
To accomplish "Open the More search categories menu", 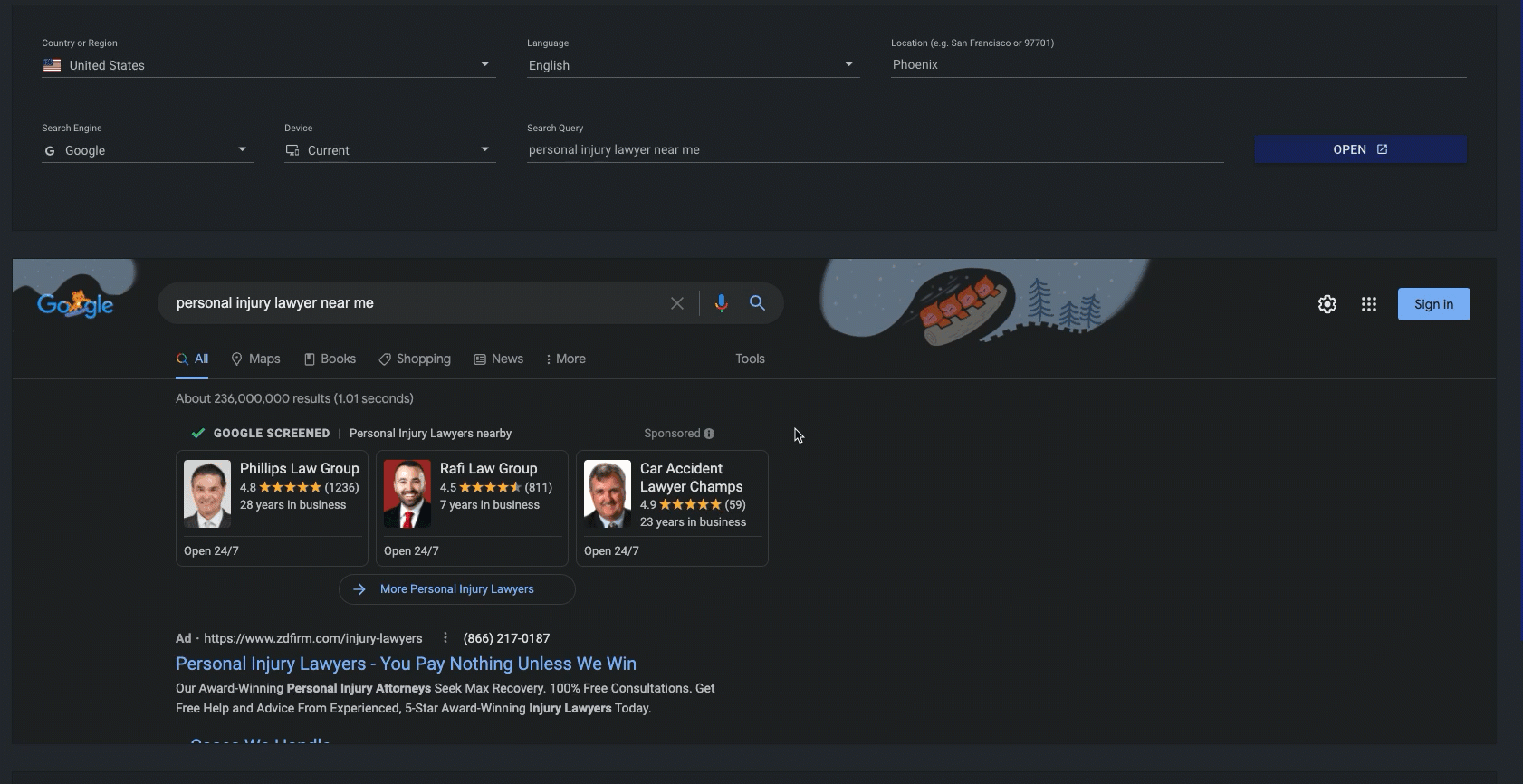I will 566,359.
